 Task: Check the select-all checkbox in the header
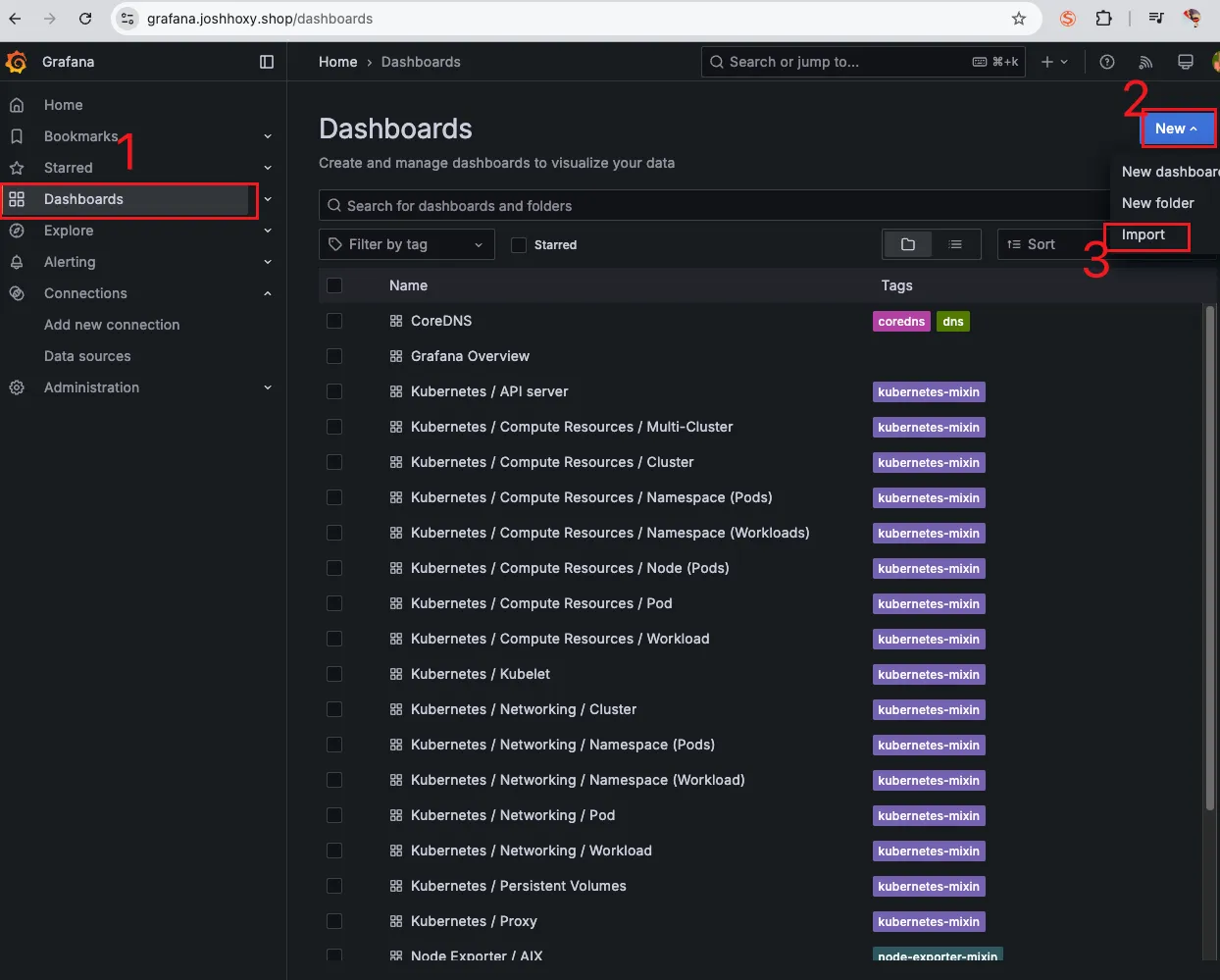pos(334,285)
